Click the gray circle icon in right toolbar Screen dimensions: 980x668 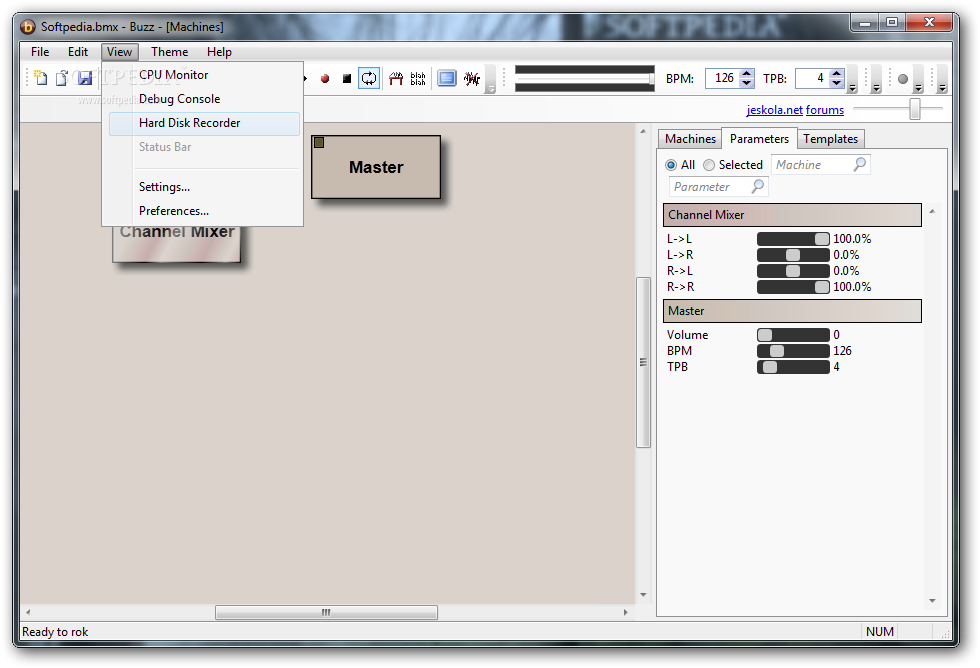pyautogui.click(x=902, y=79)
